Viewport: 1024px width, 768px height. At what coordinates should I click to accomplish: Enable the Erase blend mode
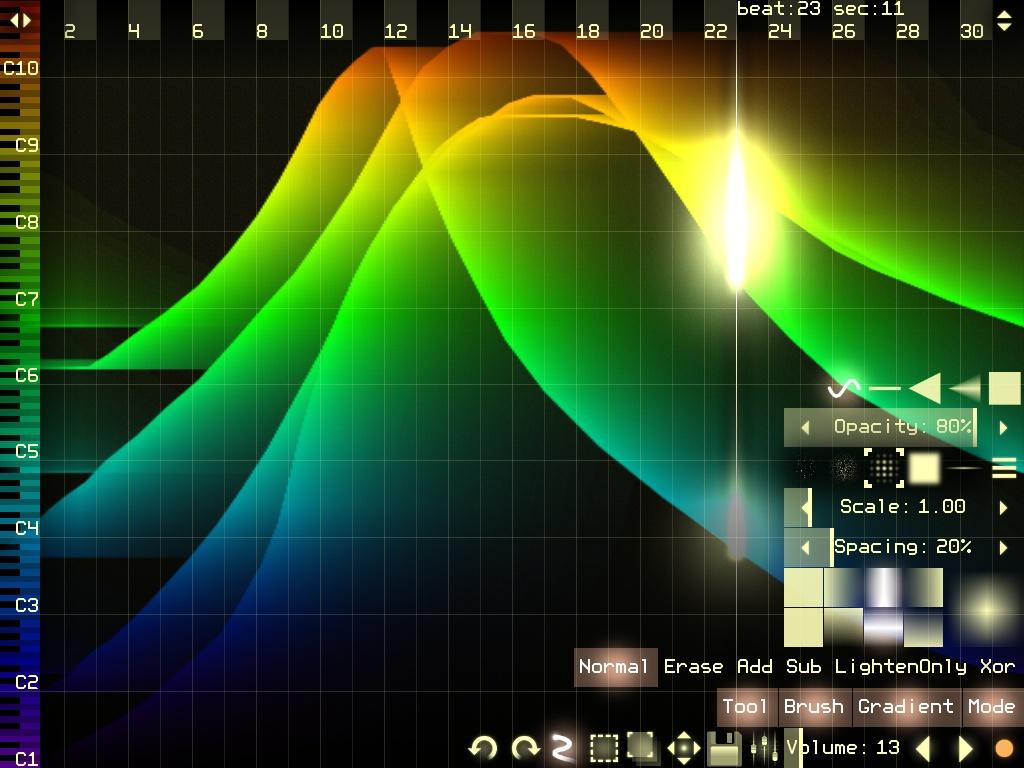pyautogui.click(x=693, y=667)
